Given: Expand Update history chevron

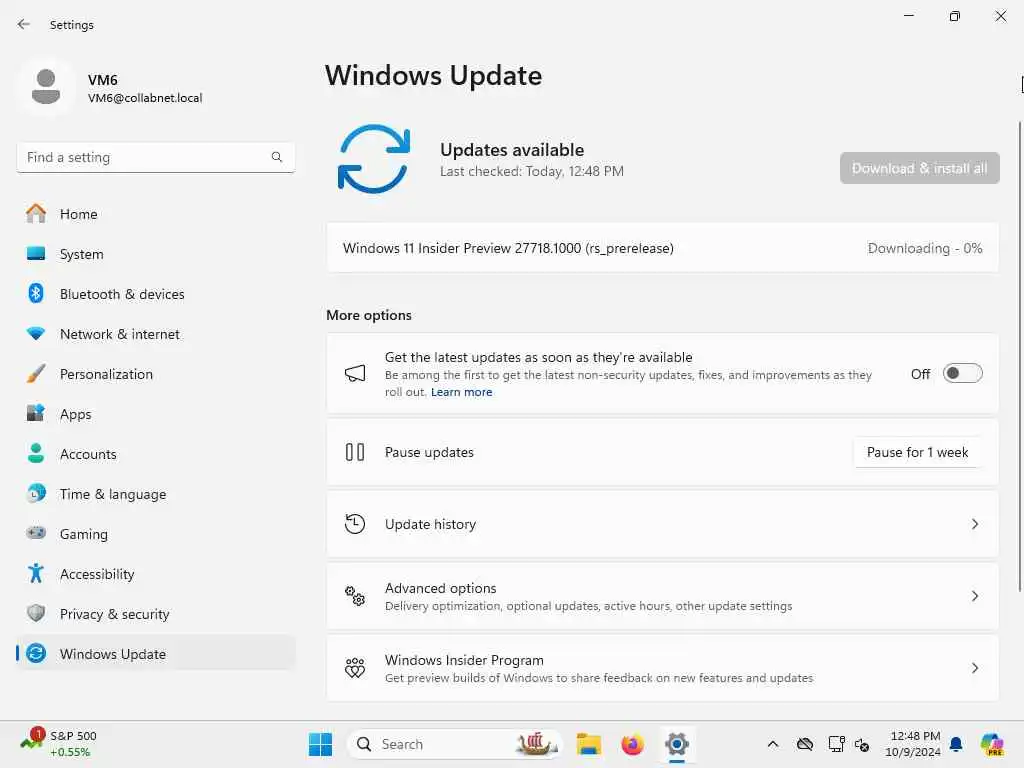Looking at the screenshot, I should pos(975,524).
